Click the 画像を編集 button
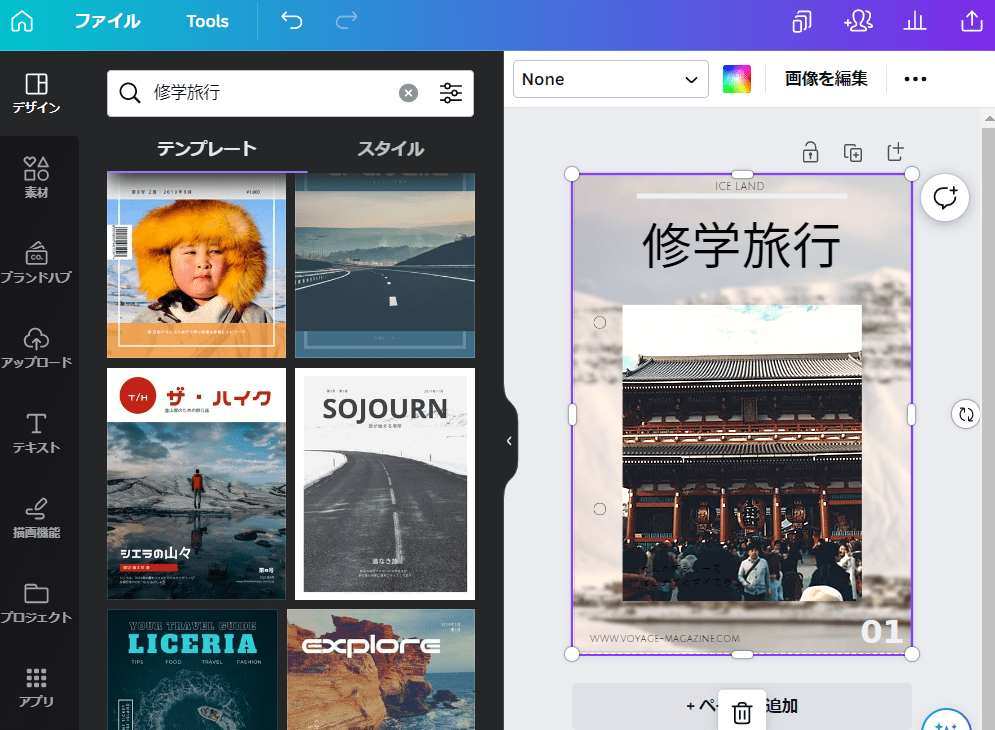995x730 pixels. tap(826, 79)
